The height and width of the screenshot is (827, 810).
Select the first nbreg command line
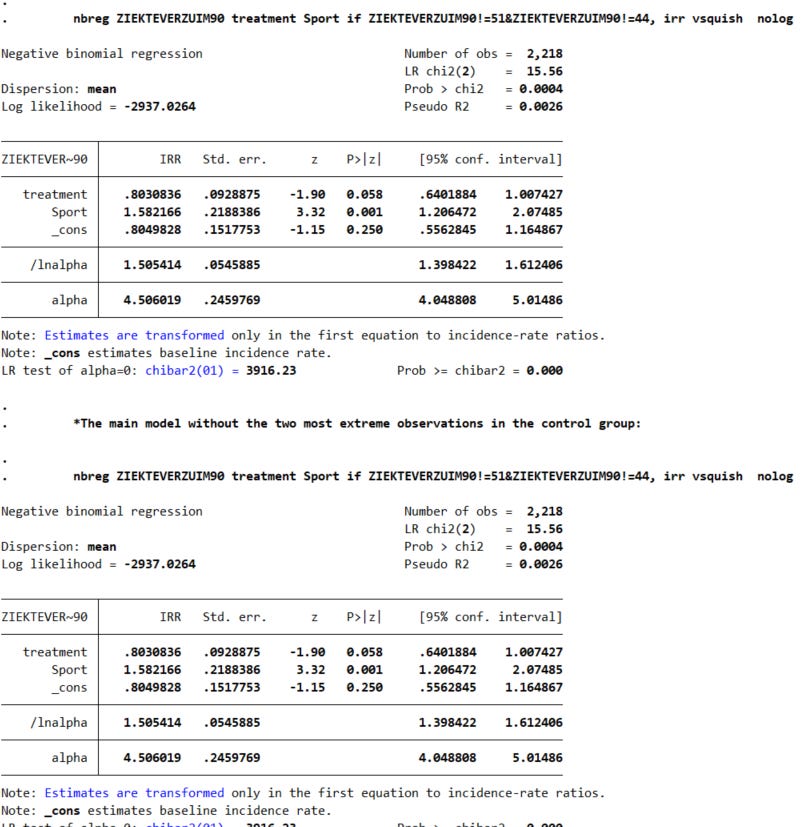433,18
